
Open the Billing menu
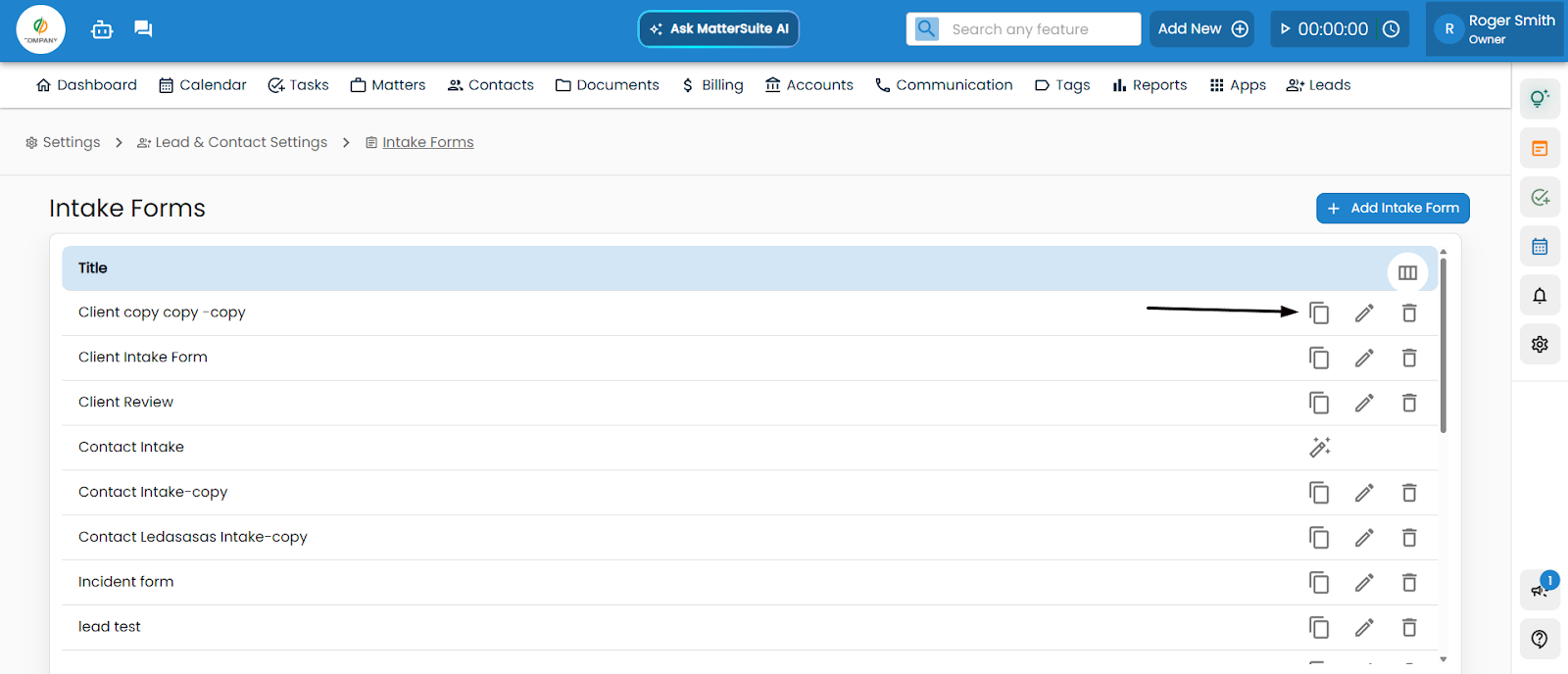pos(712,85)
